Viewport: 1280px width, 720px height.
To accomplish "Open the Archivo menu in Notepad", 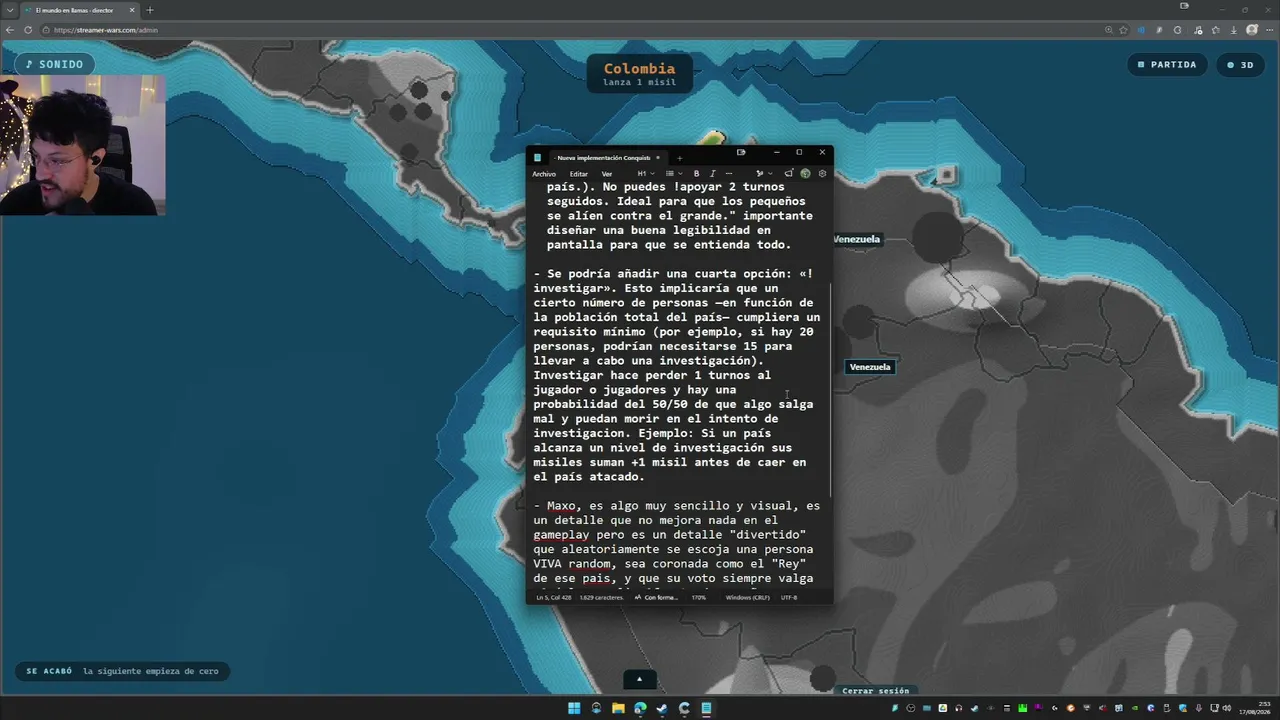I will coord(544,174).
